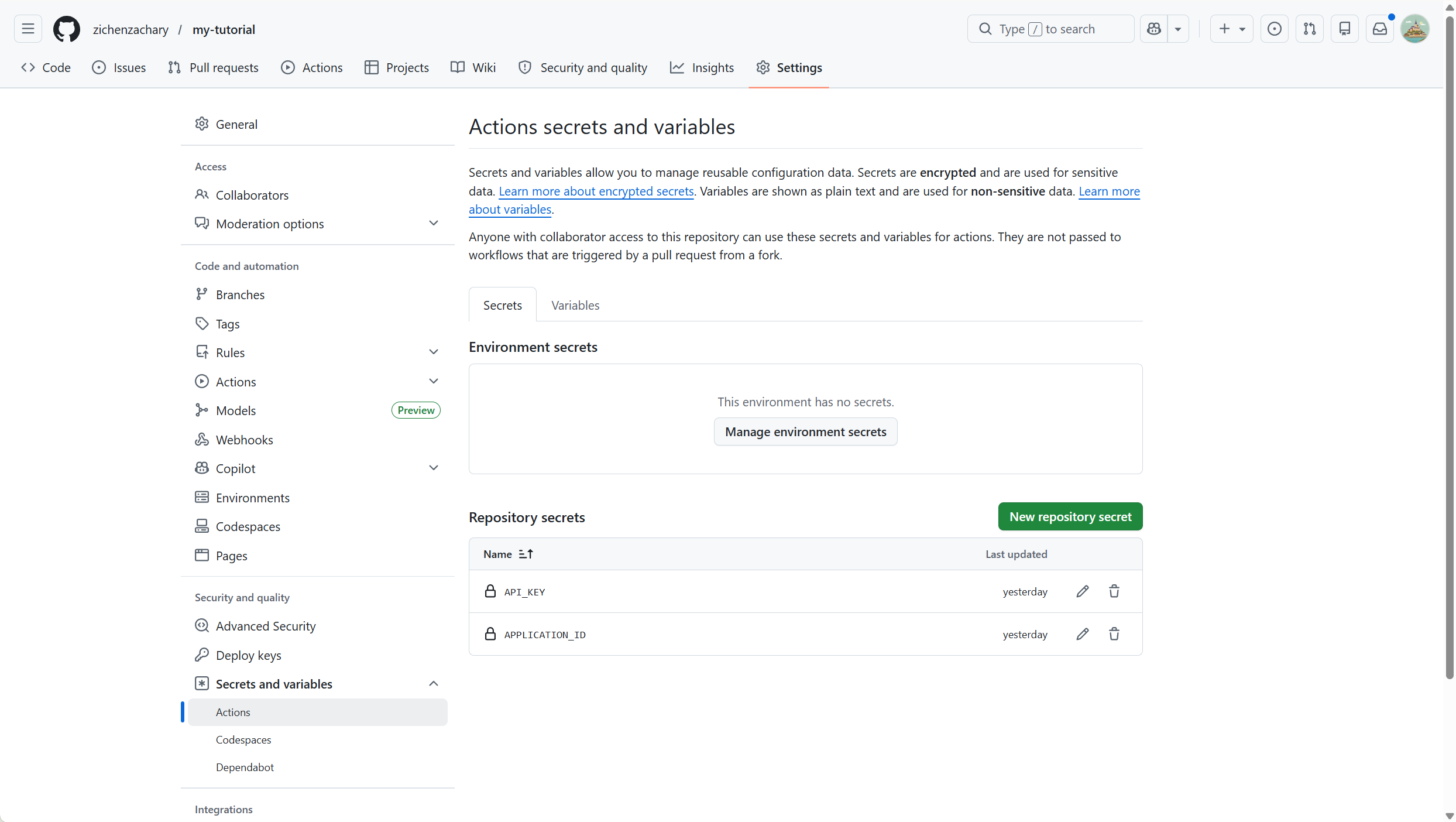The height and width of the screenshot is (822, 1456).
Task: Delete APPLICATION_ID using the trash icon
Action: pos(1114,634)
